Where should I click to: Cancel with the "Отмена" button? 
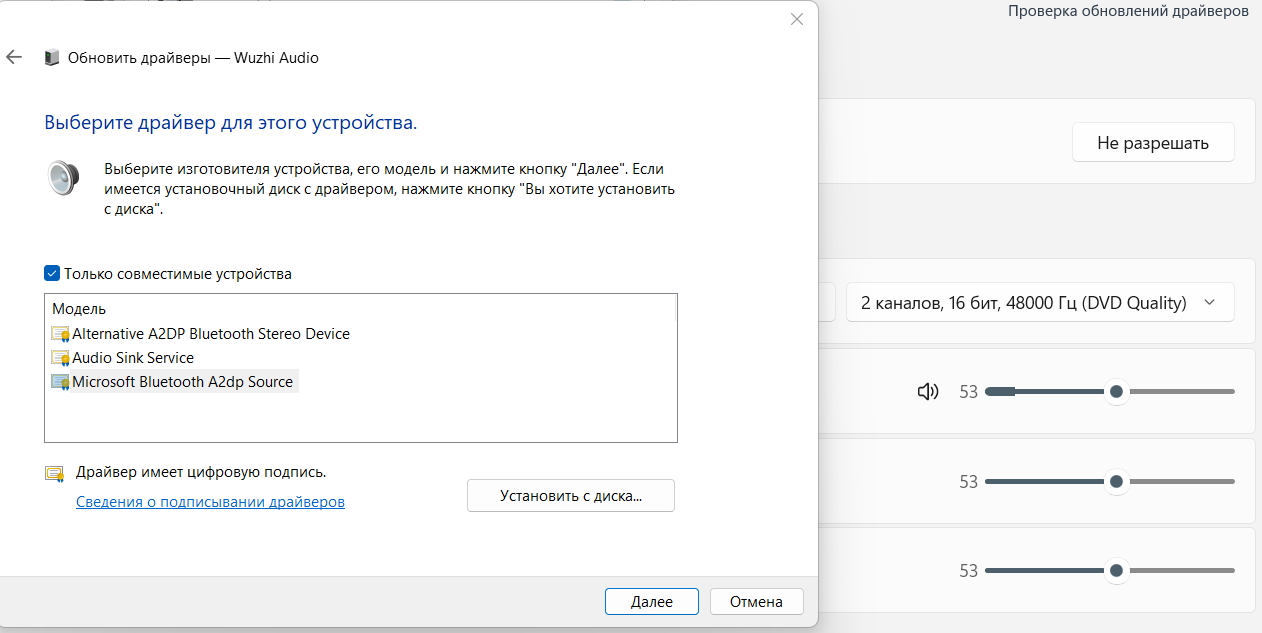pos(756,601)
